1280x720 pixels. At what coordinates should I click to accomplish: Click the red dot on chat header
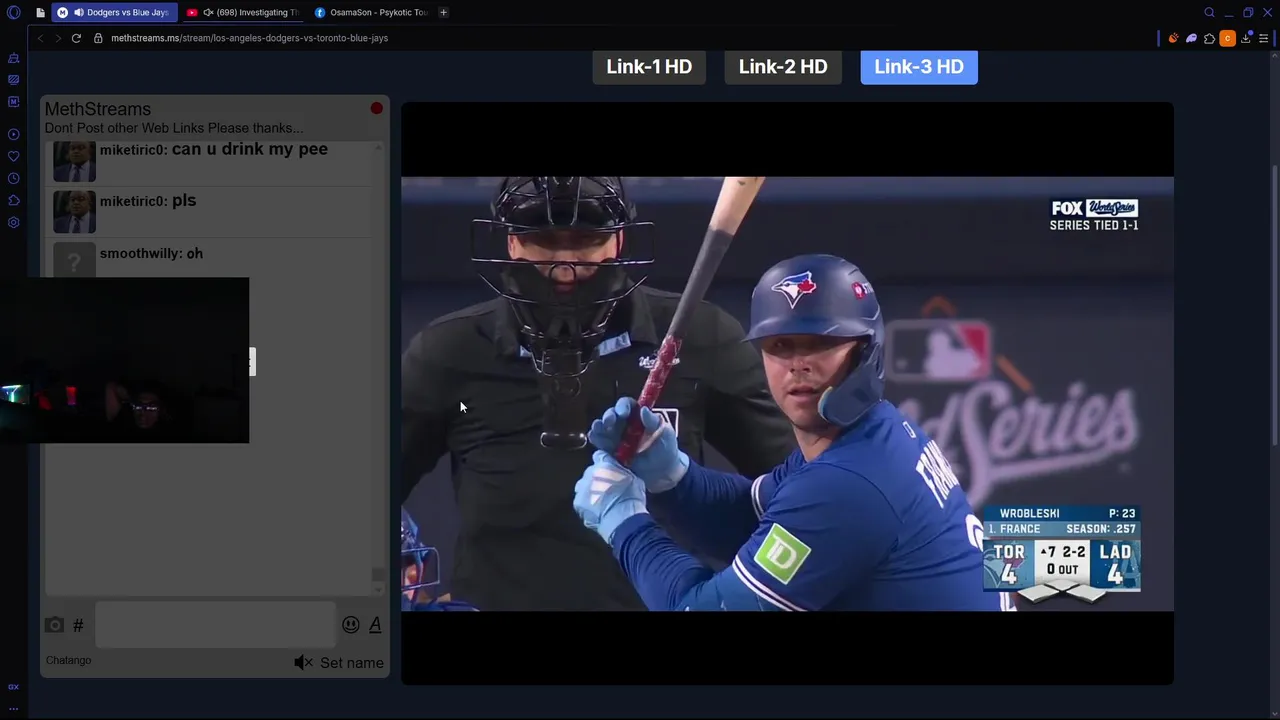coord(376,108)
